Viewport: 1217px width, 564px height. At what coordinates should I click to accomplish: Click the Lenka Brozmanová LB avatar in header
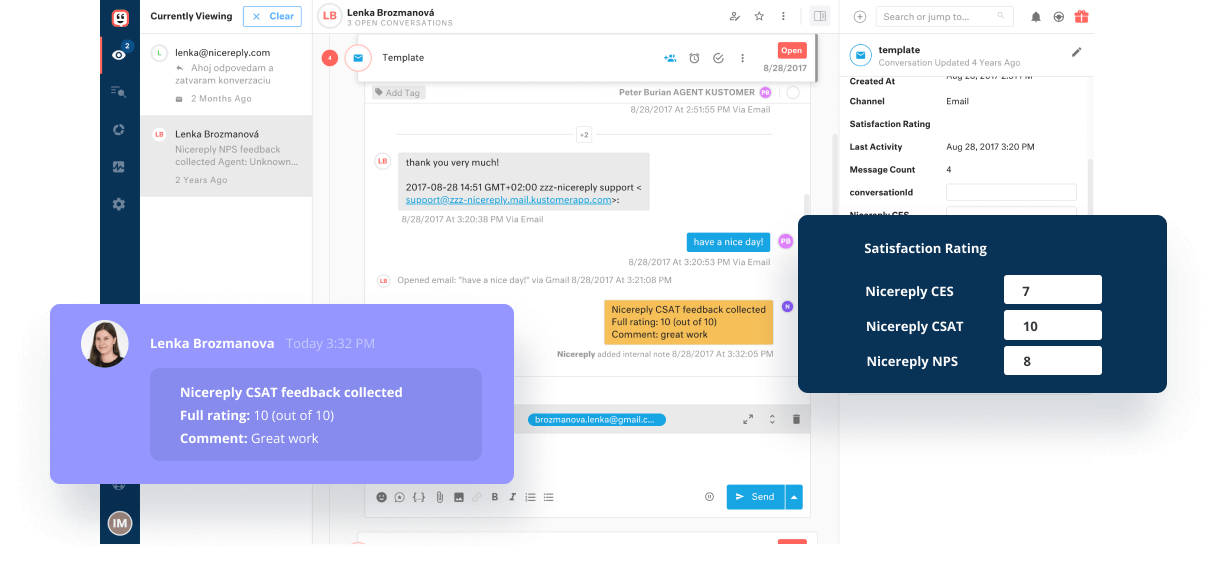pyautogui.click(x=330, y=16)
